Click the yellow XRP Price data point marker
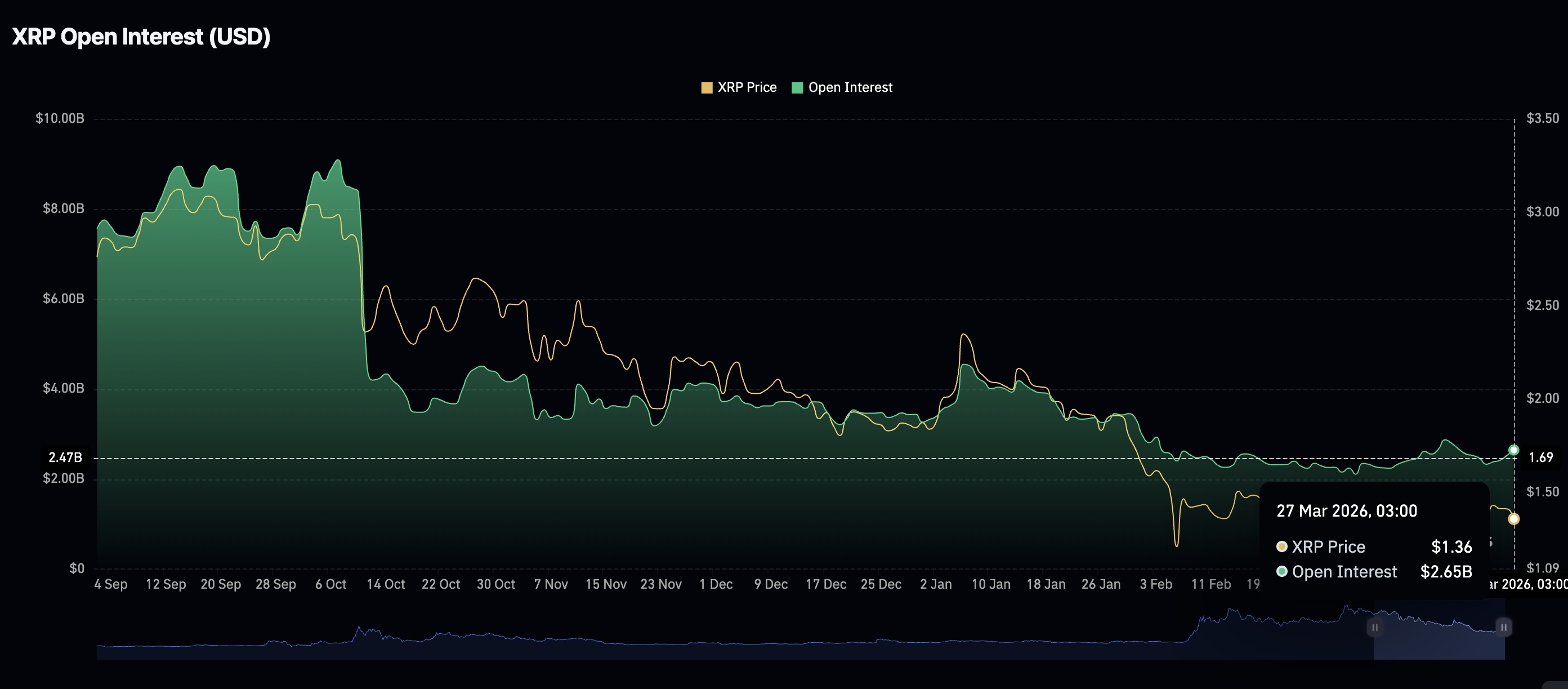Viewport: 1568px width, 689px height. (x=1513, y=519)
